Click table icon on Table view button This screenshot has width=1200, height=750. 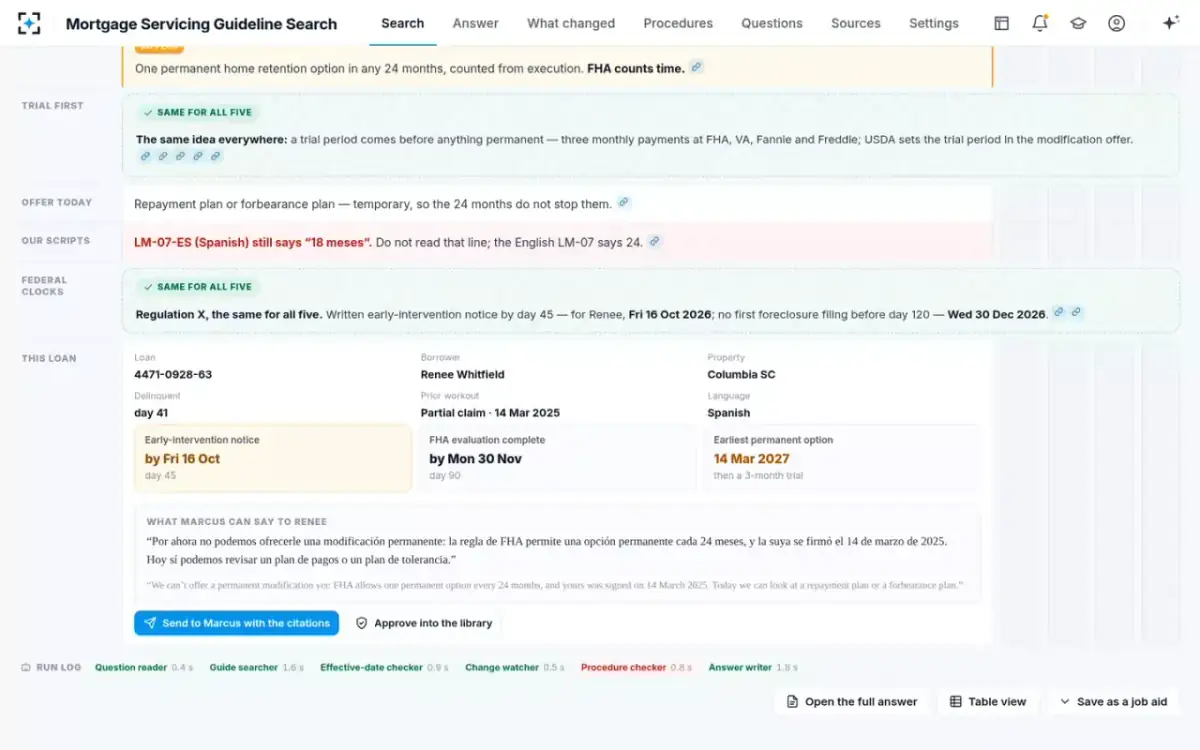(x=956, y=702)
